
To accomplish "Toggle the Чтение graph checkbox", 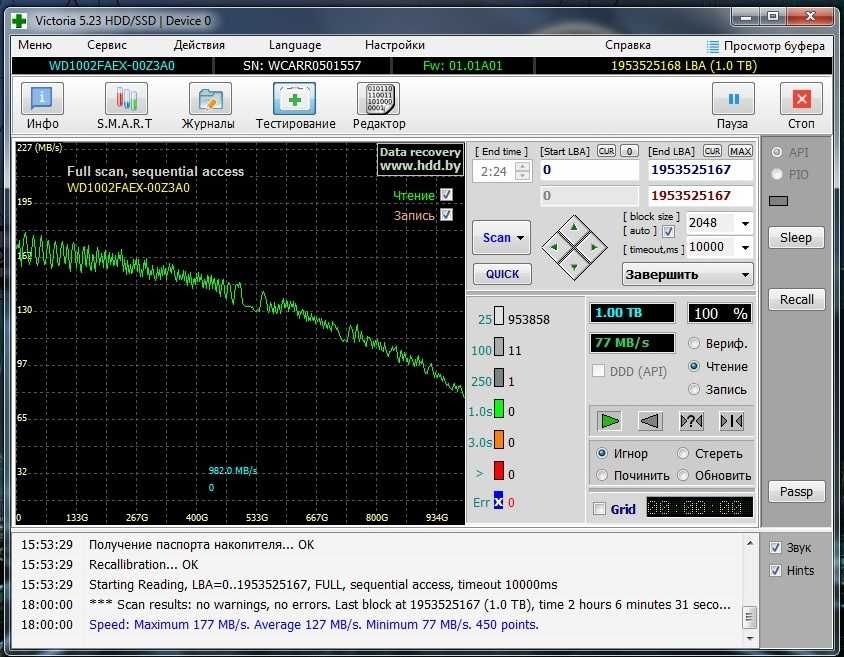I will [447, 195].
